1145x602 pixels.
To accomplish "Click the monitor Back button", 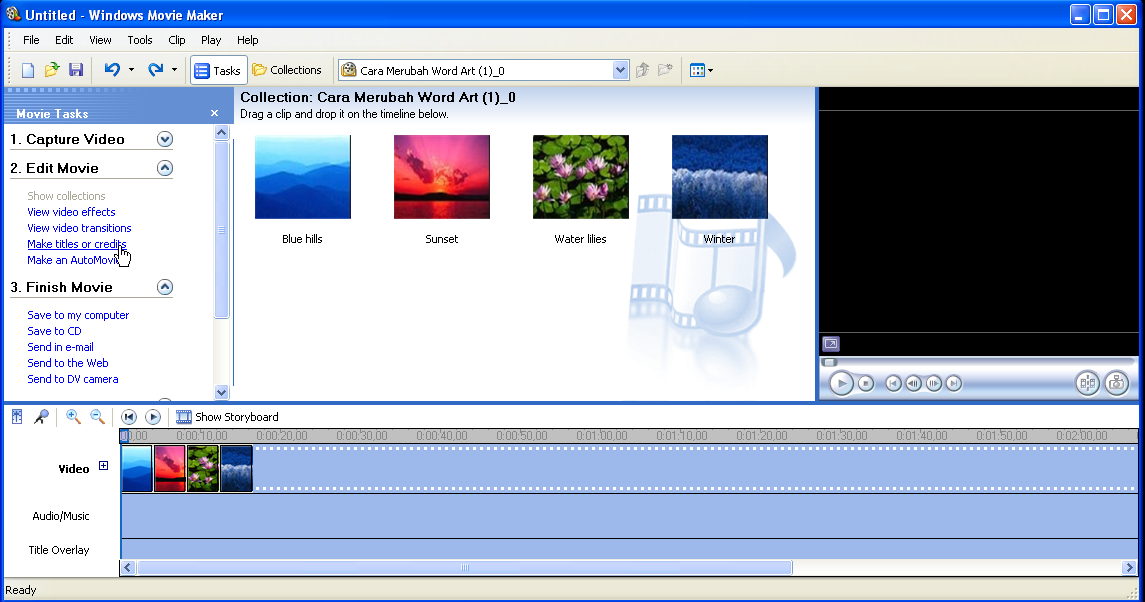I will point(893,384).
